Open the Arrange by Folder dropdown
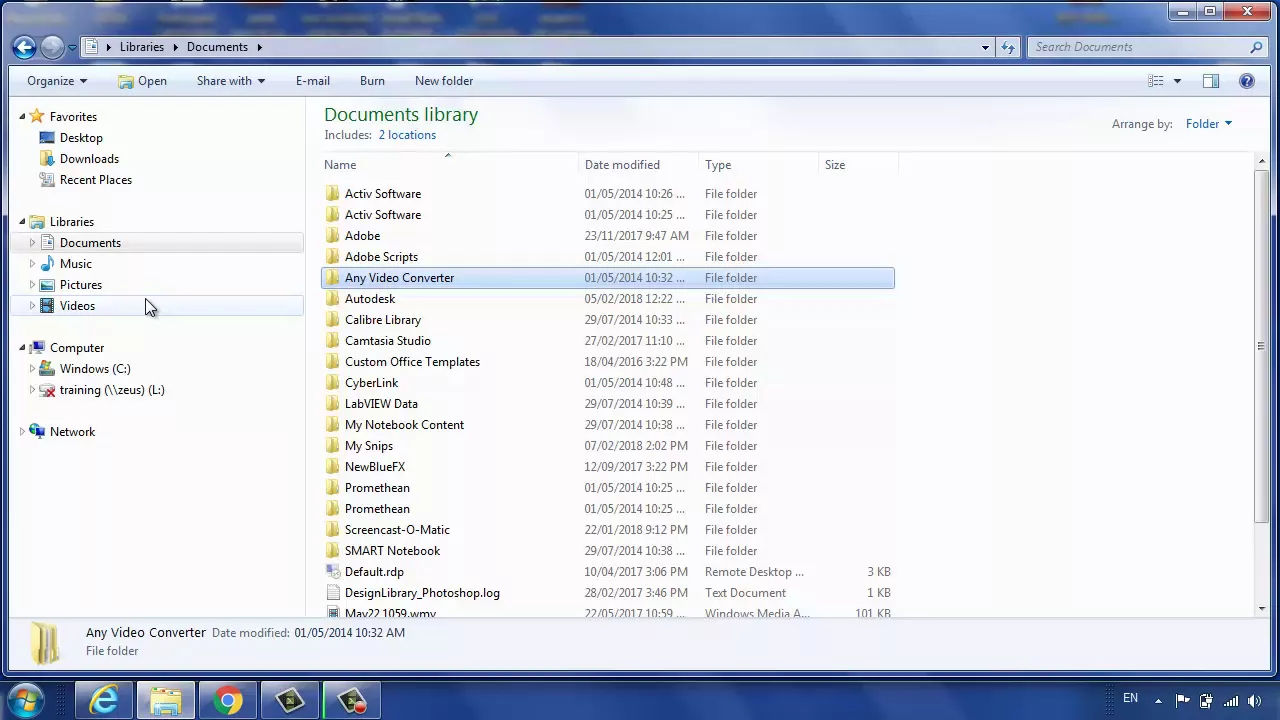 click(x=1209, y=124)
